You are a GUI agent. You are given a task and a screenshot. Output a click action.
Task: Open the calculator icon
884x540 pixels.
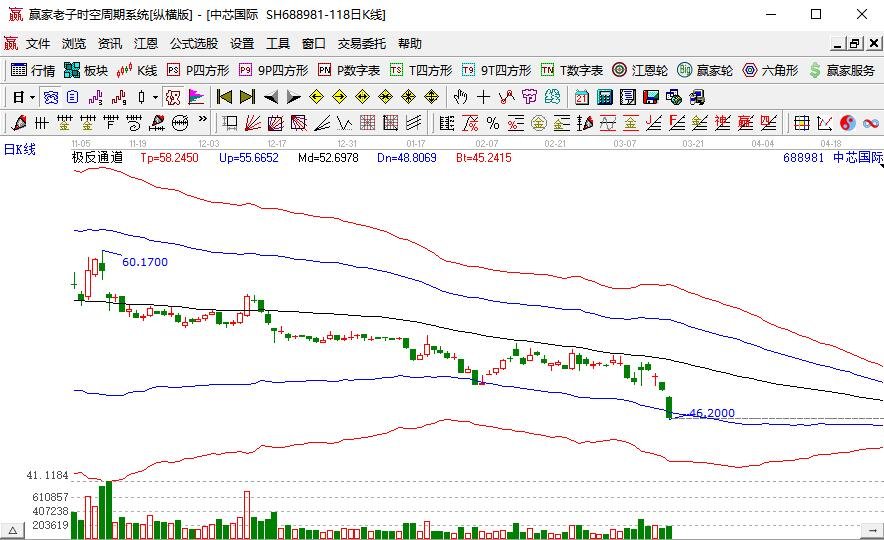coord(605,98)
